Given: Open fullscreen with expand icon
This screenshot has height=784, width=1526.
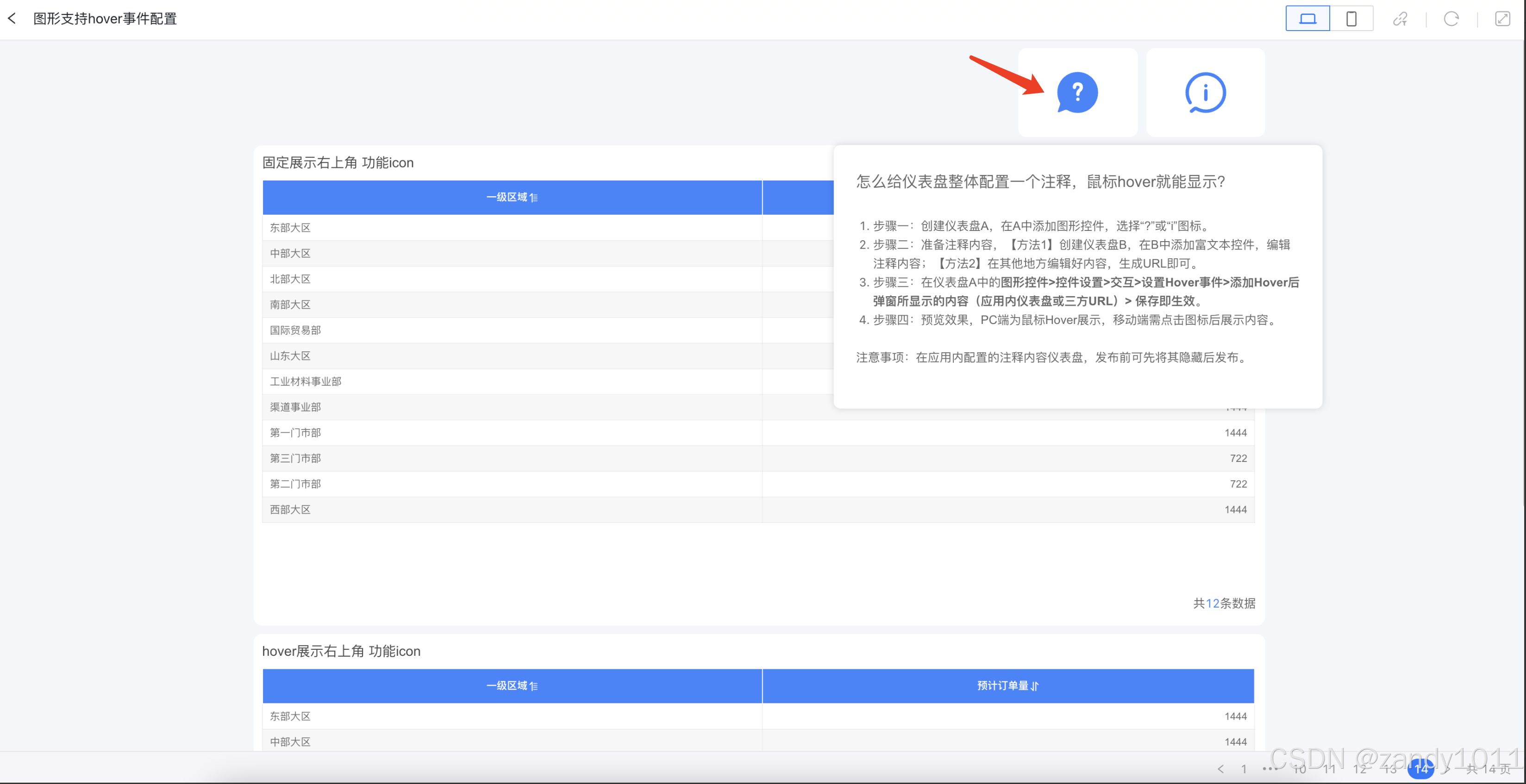Looking at the screenshot, I should pyautogui.click(x=1502, y=19).
